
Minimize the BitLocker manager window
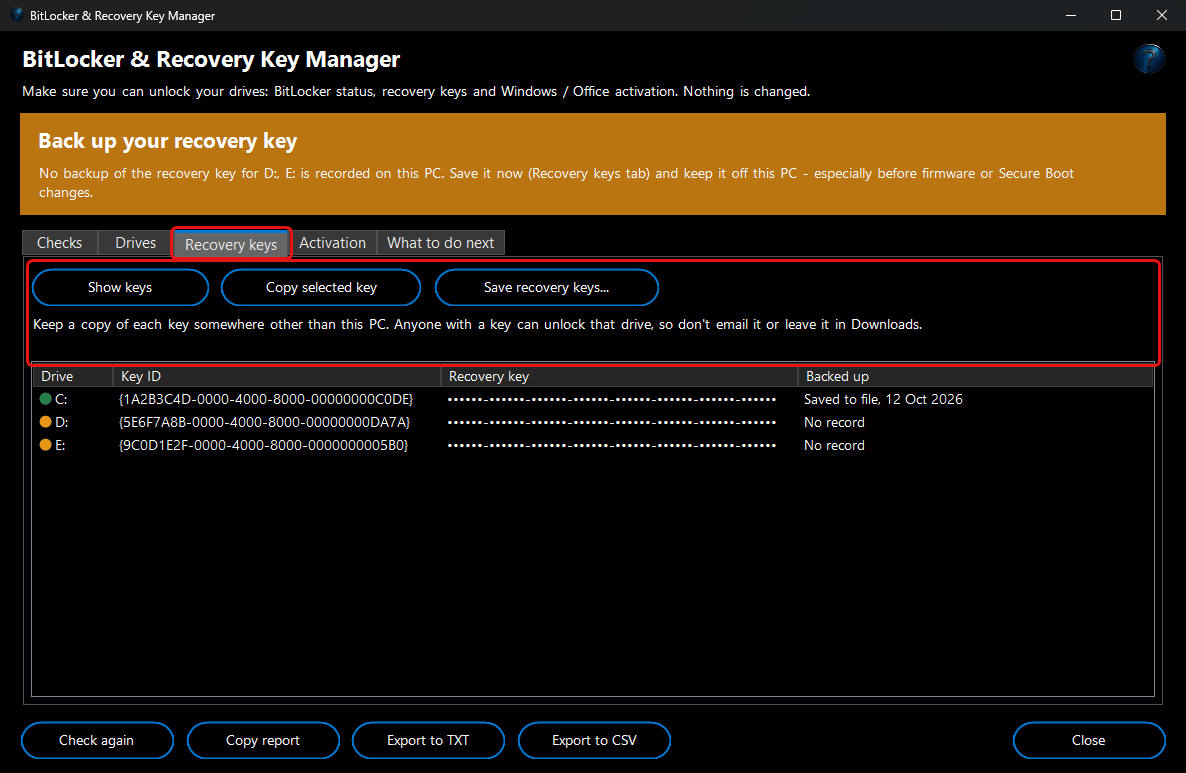(x=1070, y=15)
